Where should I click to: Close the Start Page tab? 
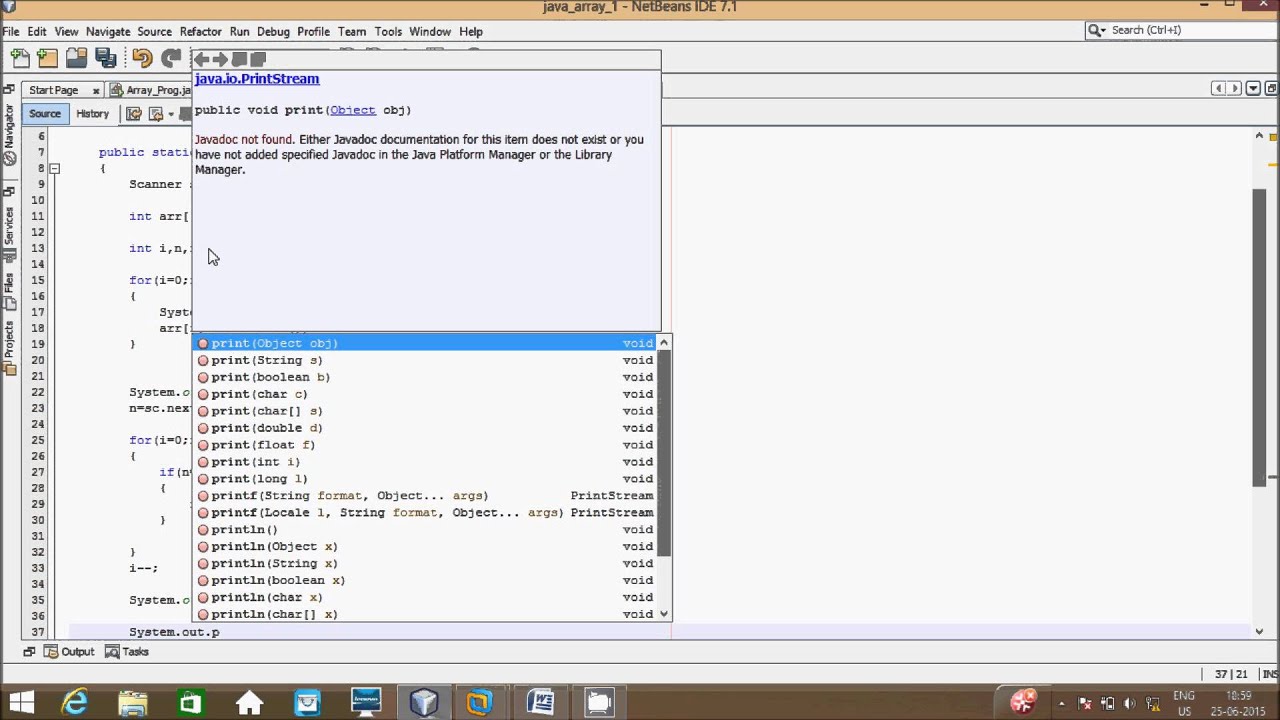coord(96,90)
